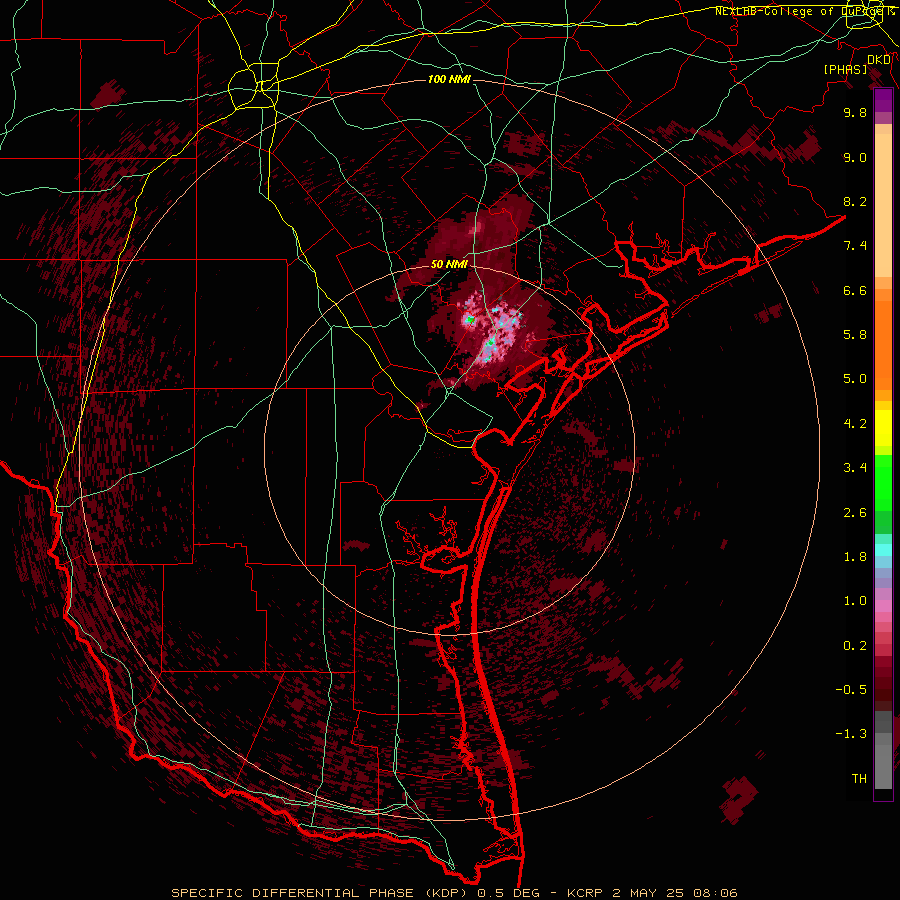Click the -0.5 scale label

pyautogui.click(x=851, y=690)
